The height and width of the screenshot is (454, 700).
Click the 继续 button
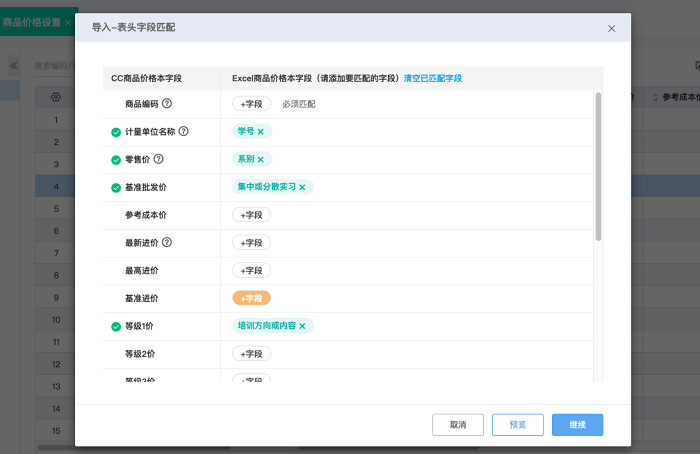point(577,425)
